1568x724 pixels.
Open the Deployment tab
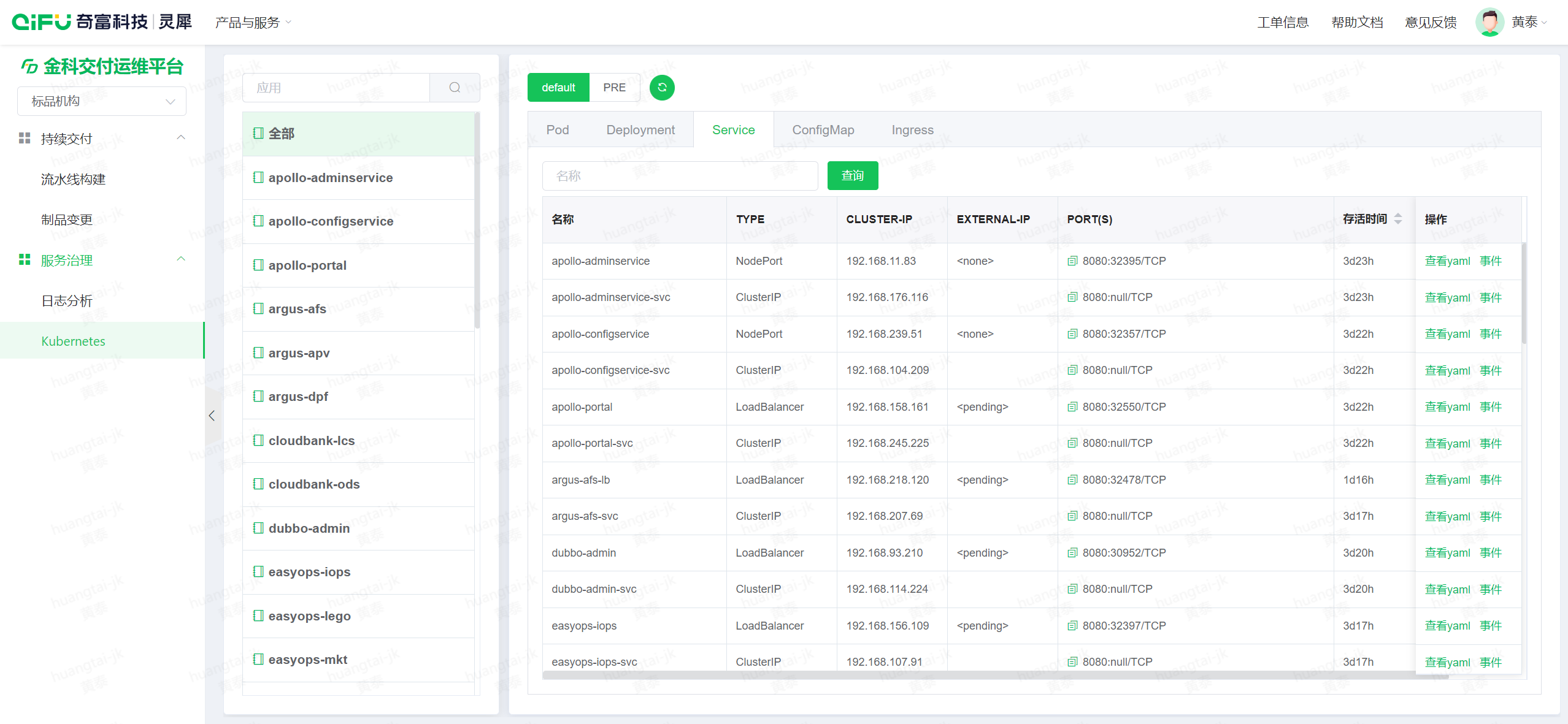[640, 130]
